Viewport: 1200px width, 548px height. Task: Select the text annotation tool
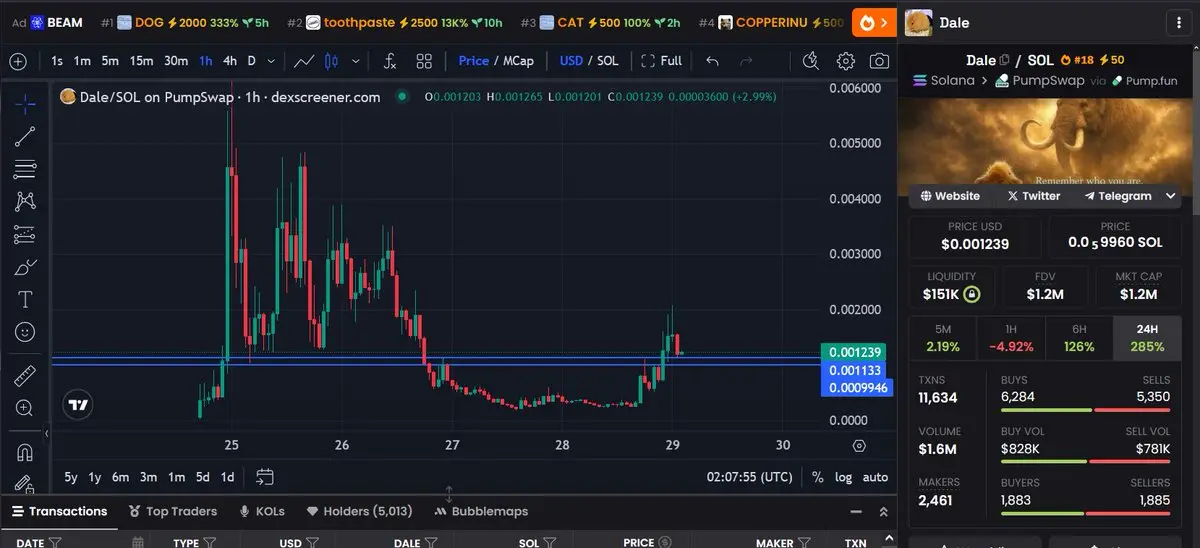coord(25,299)
